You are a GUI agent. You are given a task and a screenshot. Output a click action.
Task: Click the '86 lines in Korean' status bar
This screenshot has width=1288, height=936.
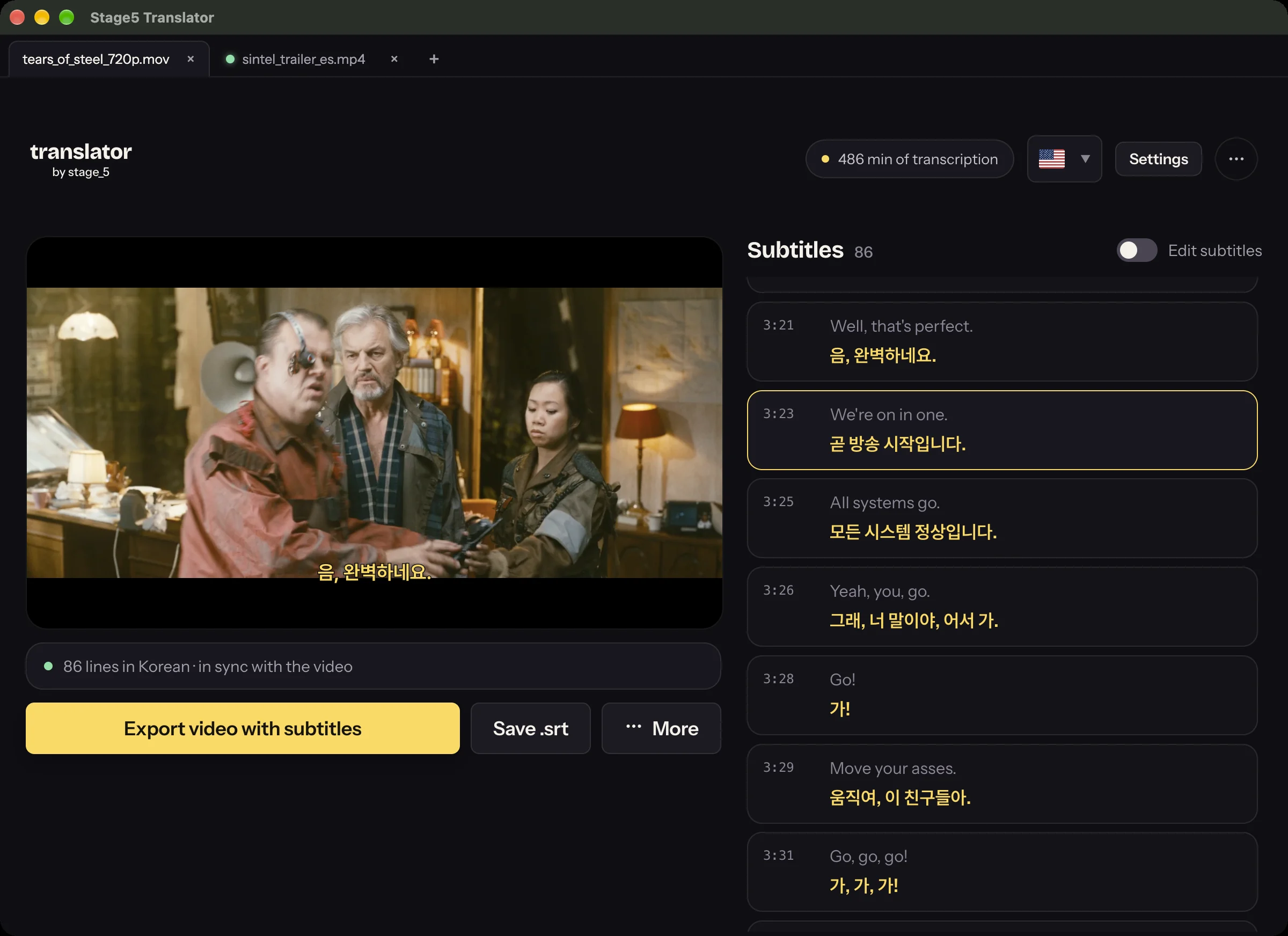coord(373,666)
